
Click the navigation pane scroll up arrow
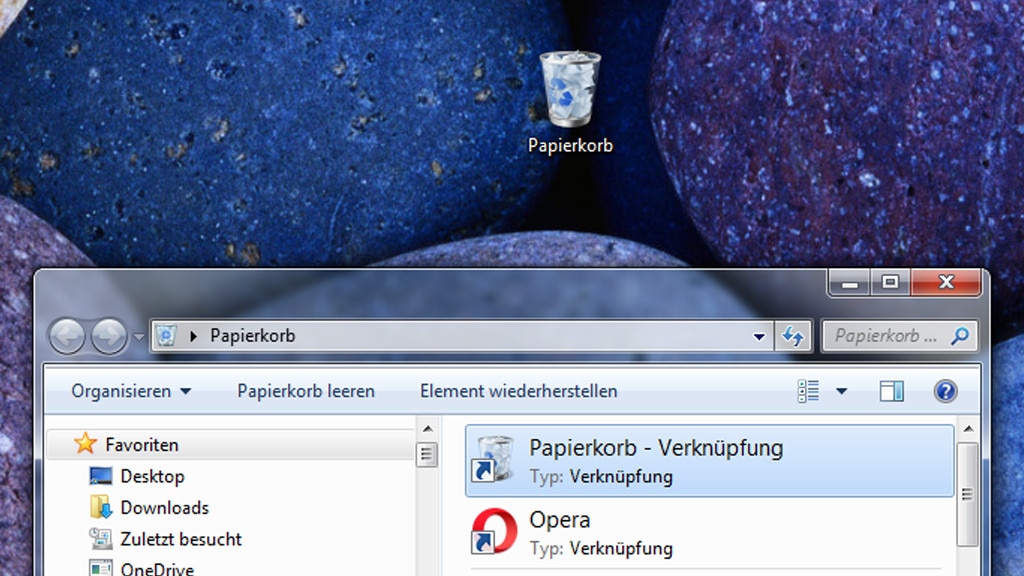pos(427,428)
